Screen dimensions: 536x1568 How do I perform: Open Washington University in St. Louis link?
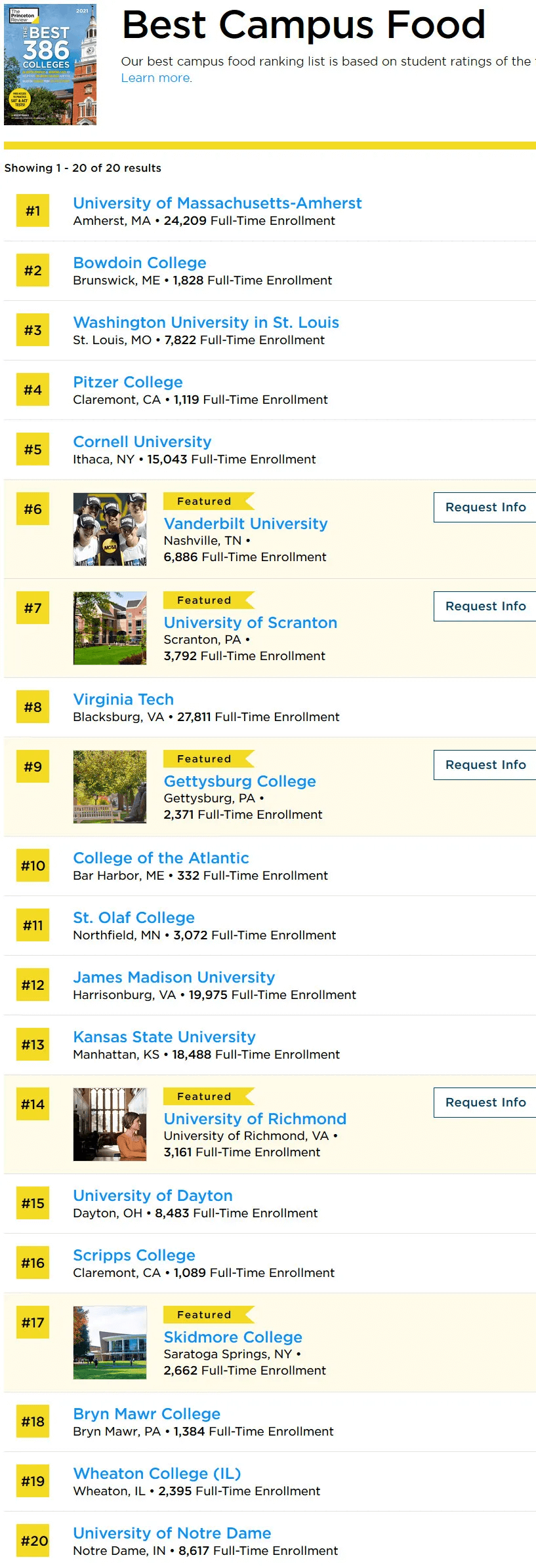click(x=206, y=323)
